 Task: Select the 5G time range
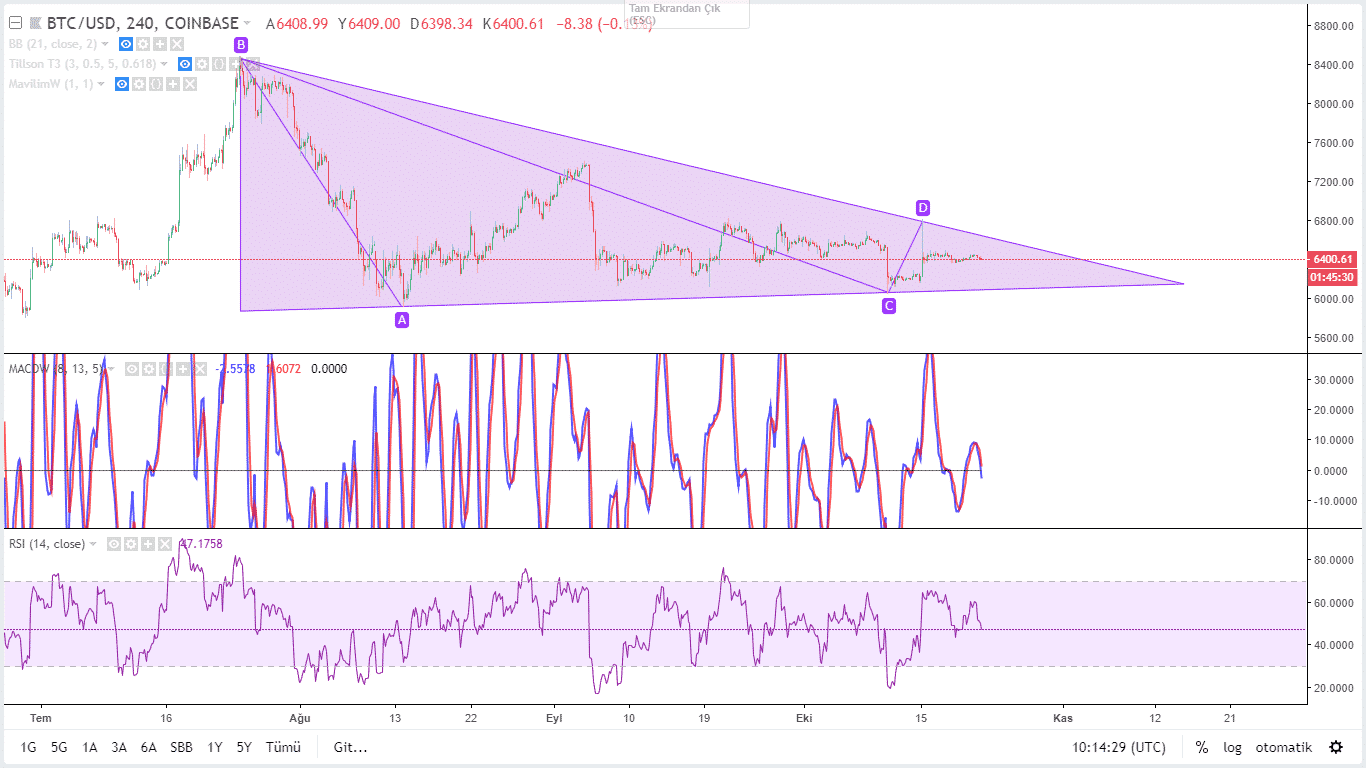pos(59,747)
